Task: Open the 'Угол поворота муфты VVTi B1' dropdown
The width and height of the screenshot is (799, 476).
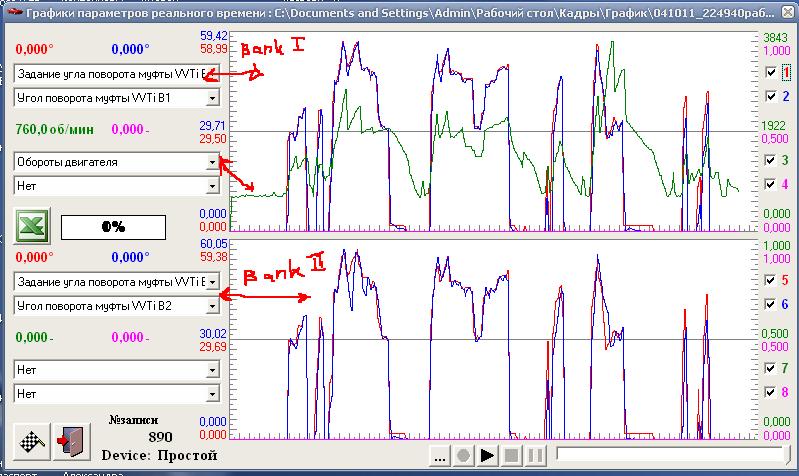Action: [212, 98]
